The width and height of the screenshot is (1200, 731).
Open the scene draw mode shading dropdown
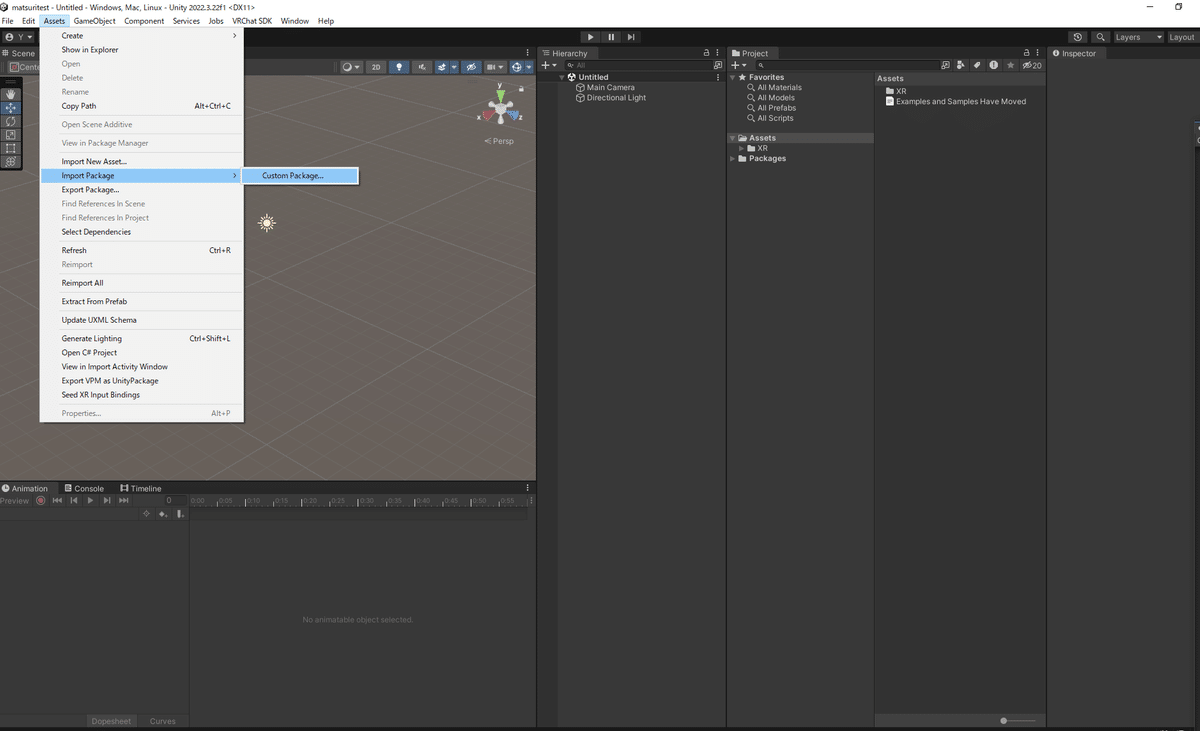[x=351, y=67]
